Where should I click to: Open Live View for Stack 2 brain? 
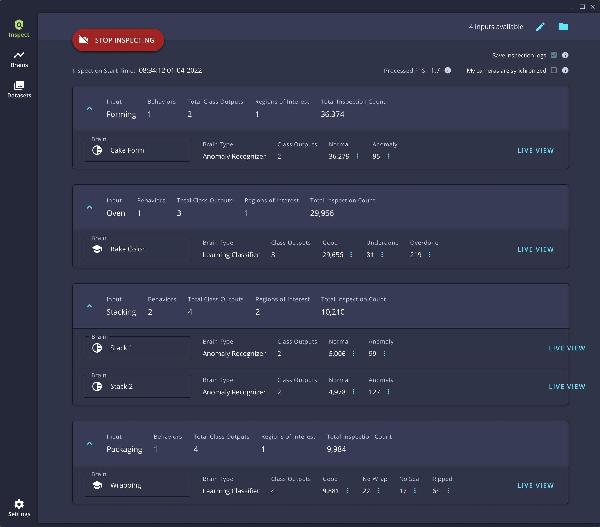(567, 387)
